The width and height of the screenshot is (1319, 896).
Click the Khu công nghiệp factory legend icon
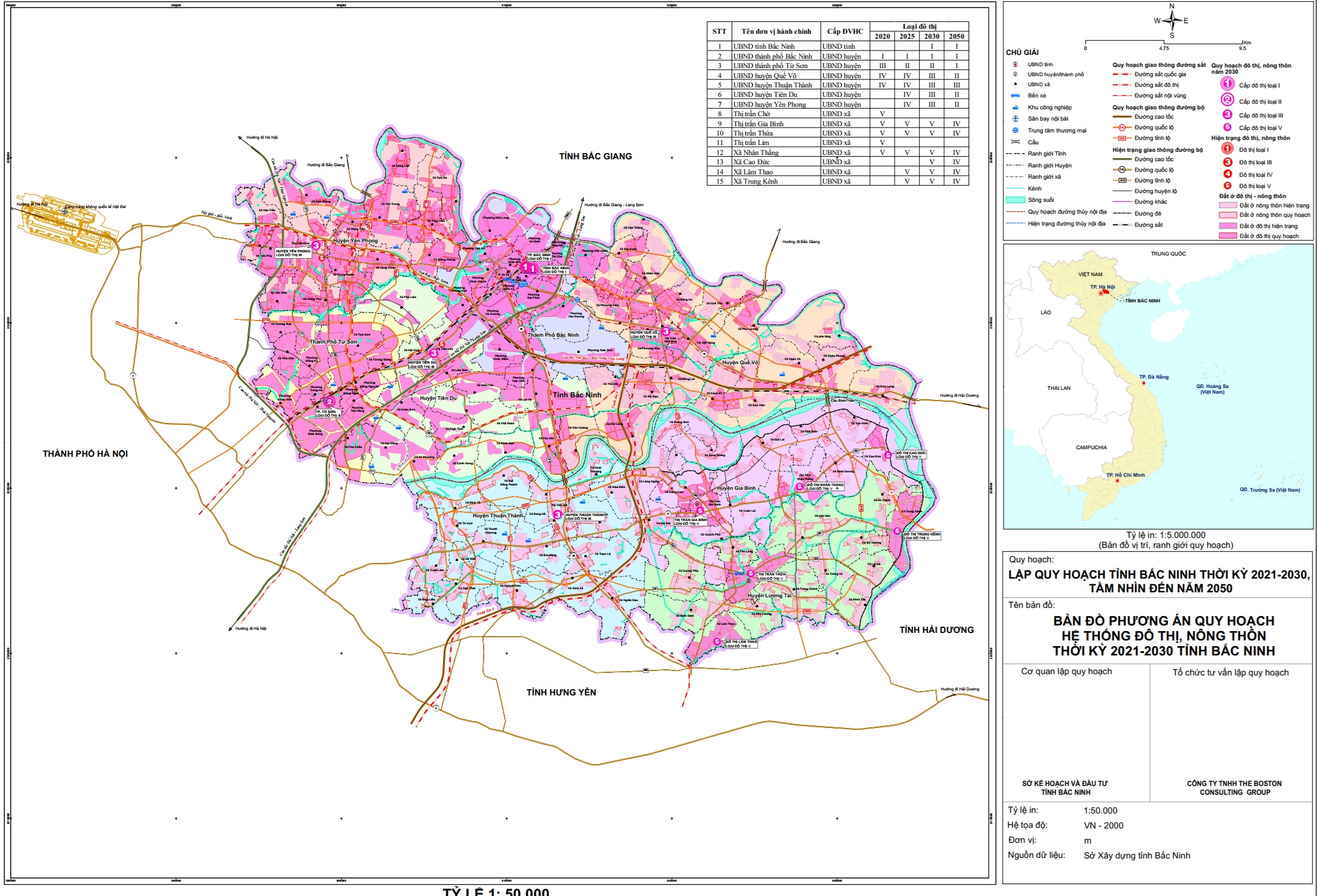[x=1015, y=107]
